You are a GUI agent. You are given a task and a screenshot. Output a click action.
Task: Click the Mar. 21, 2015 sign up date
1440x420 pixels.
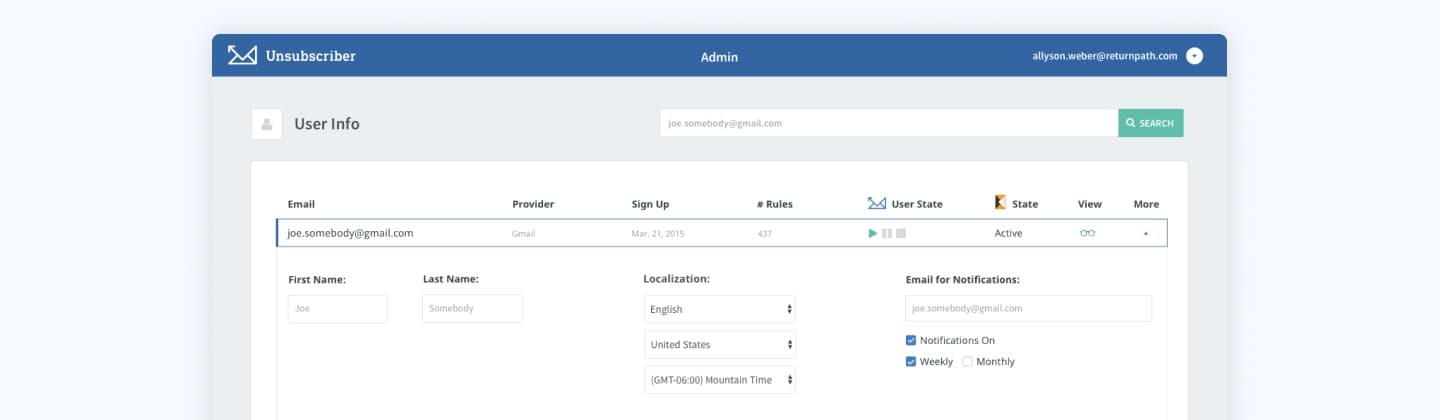[x=656, y=233]
